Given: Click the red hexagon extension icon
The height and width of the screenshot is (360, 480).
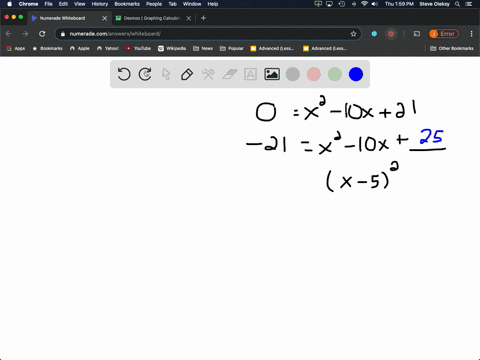Looking at the screenshot, I should tap(391, 34).
